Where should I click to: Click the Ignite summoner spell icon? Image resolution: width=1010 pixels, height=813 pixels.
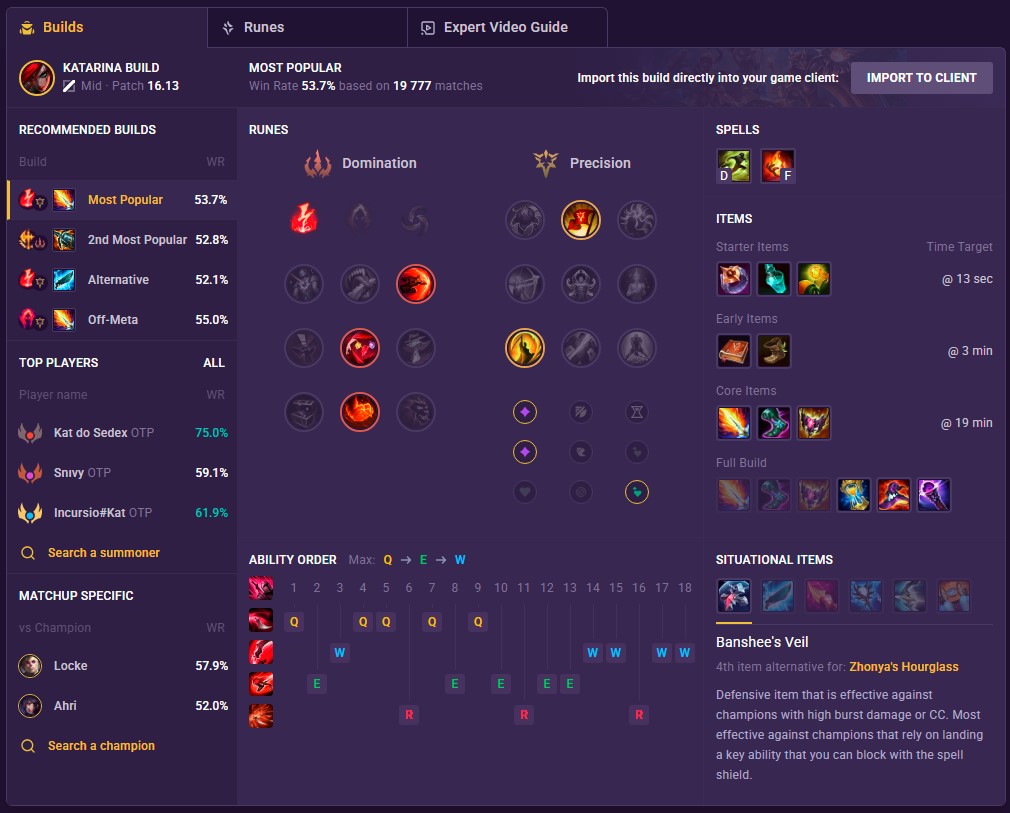(x=777, y=166)
